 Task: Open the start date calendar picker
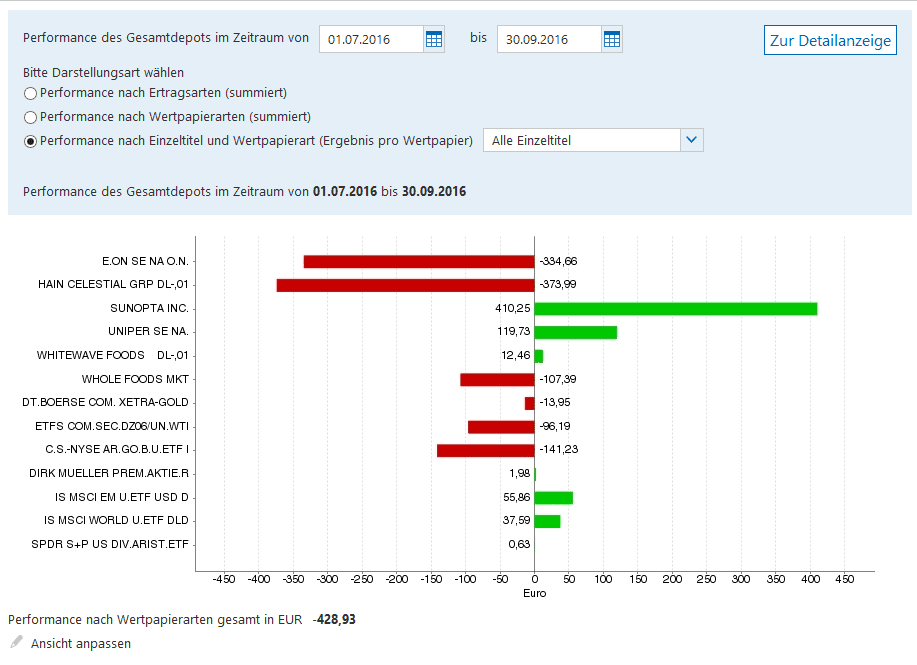pyautogui.click(x=434, y=39)
